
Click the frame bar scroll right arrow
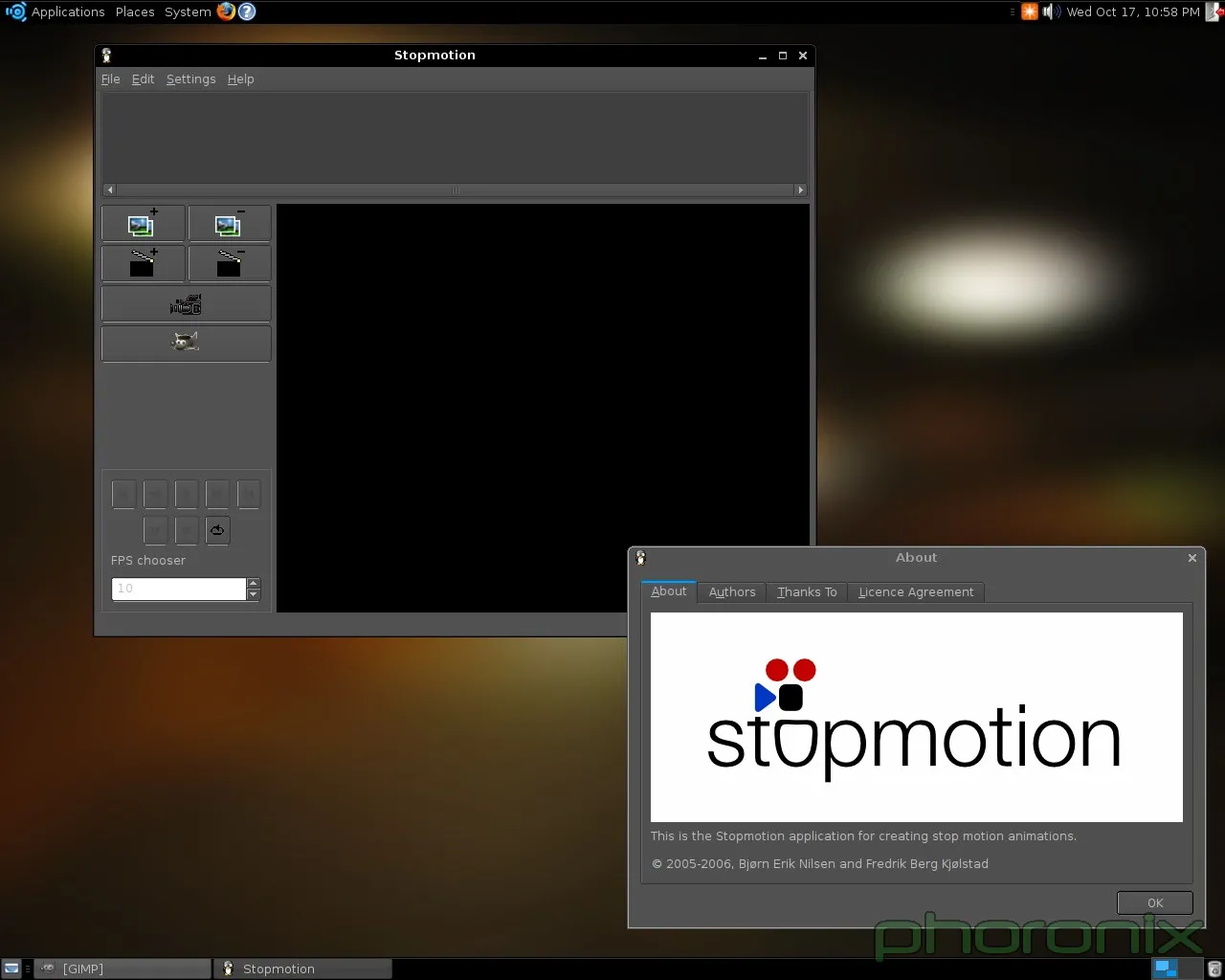pyautogui.click(x=801, y=189)
